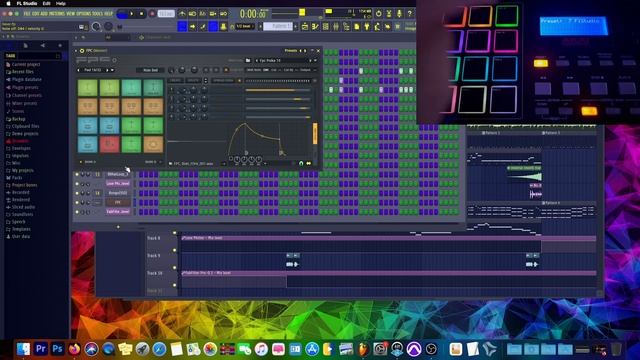Select the FPC channel button in rack
The image size is (640, 360).
118,202
